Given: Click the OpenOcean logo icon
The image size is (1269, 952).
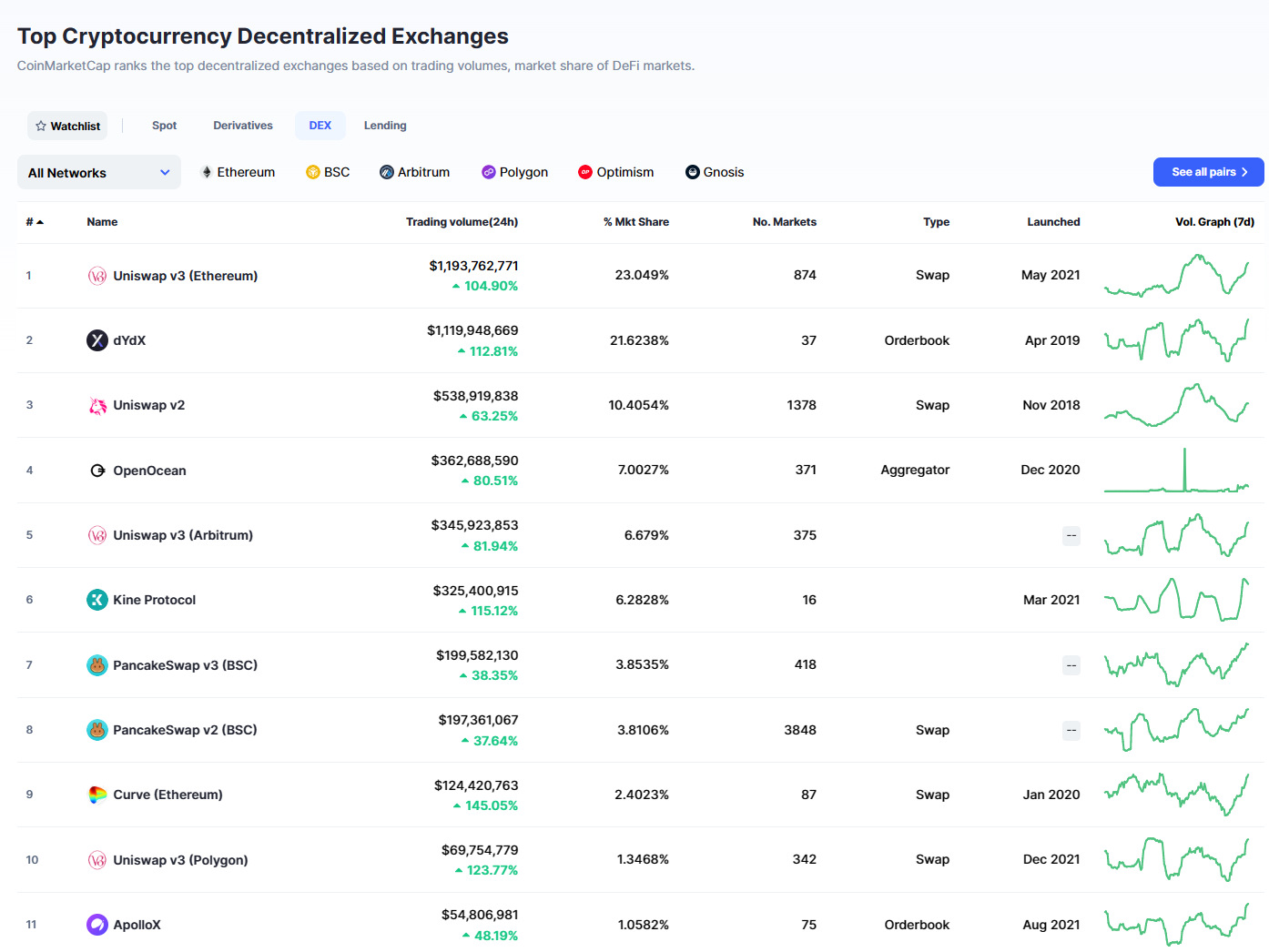Looking at the screenshot, I should [x=97, y=471].
